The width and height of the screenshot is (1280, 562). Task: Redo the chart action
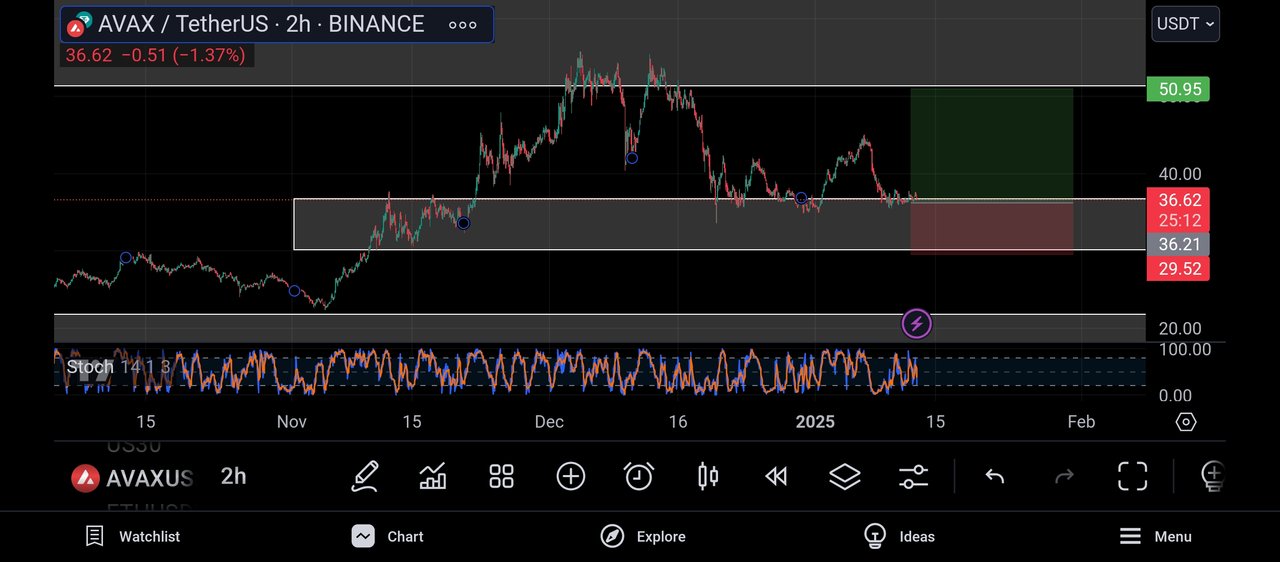click(1064, 477)
